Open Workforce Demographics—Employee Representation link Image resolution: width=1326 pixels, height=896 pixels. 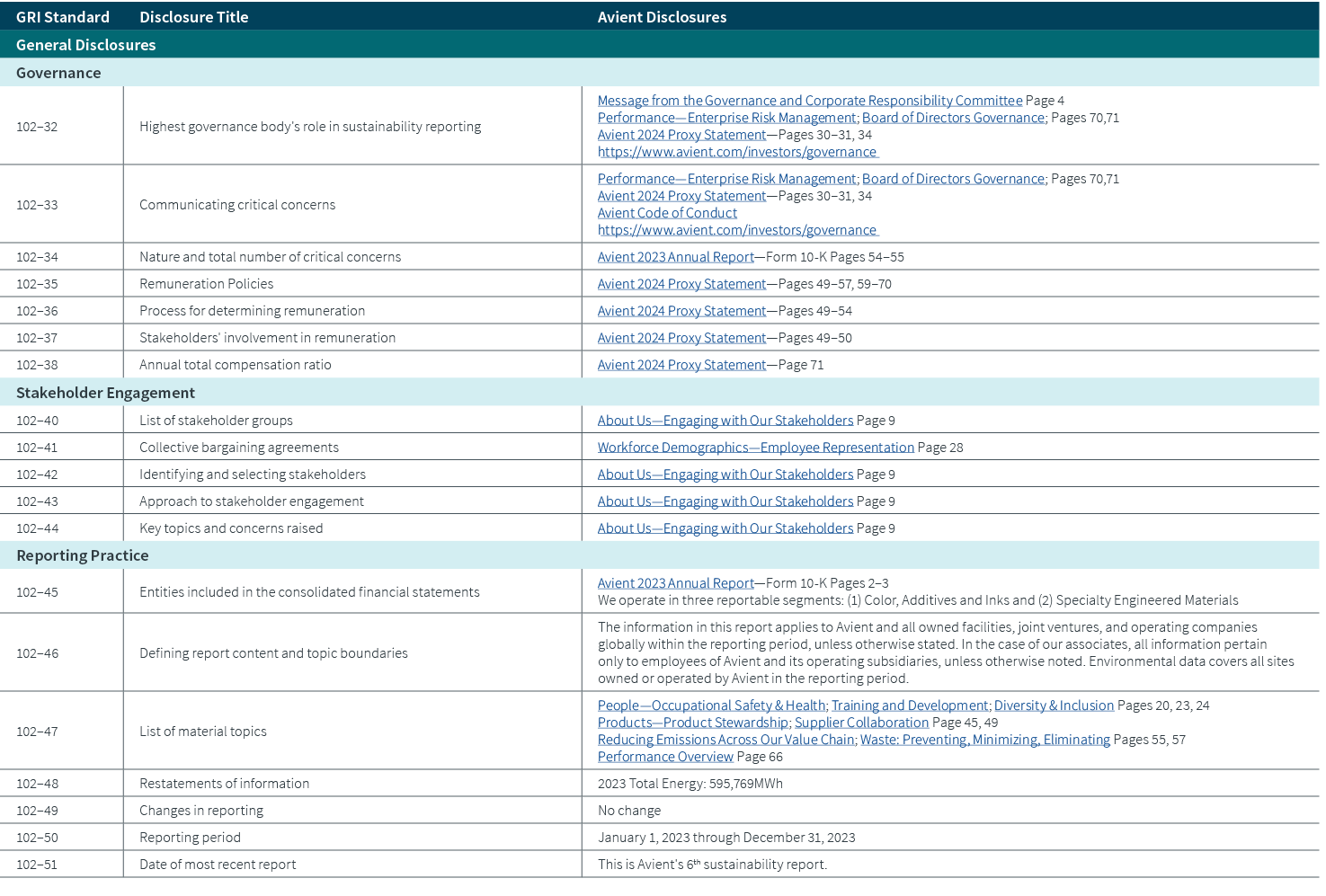point(754,447)
